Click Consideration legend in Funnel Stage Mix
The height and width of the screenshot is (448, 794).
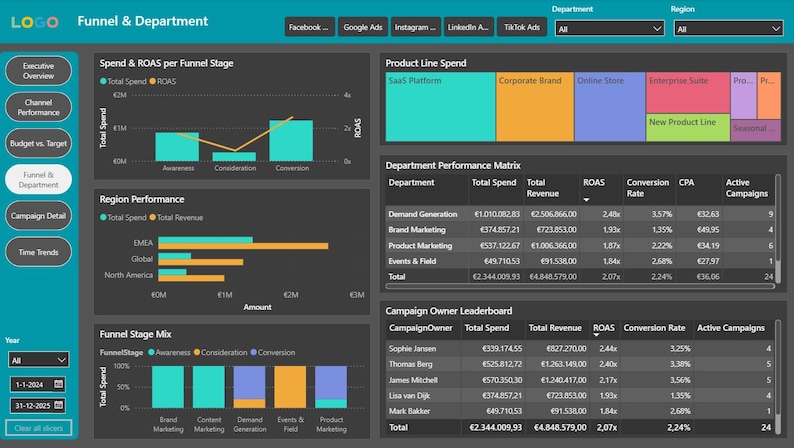coord(221,352)
